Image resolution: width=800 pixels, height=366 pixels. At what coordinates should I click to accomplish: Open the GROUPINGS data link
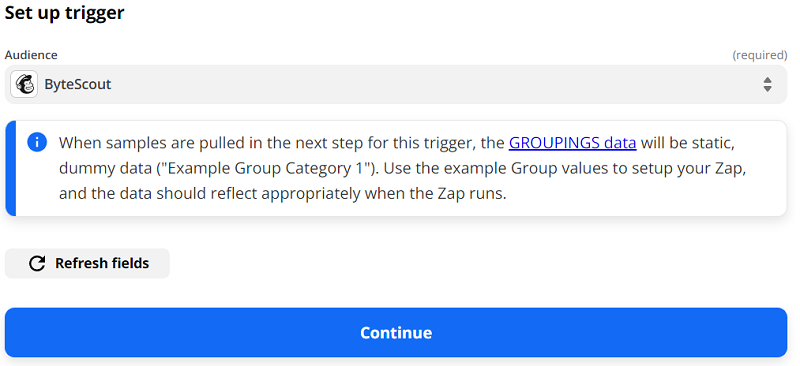pyautogui.click(x=572, y=143)
